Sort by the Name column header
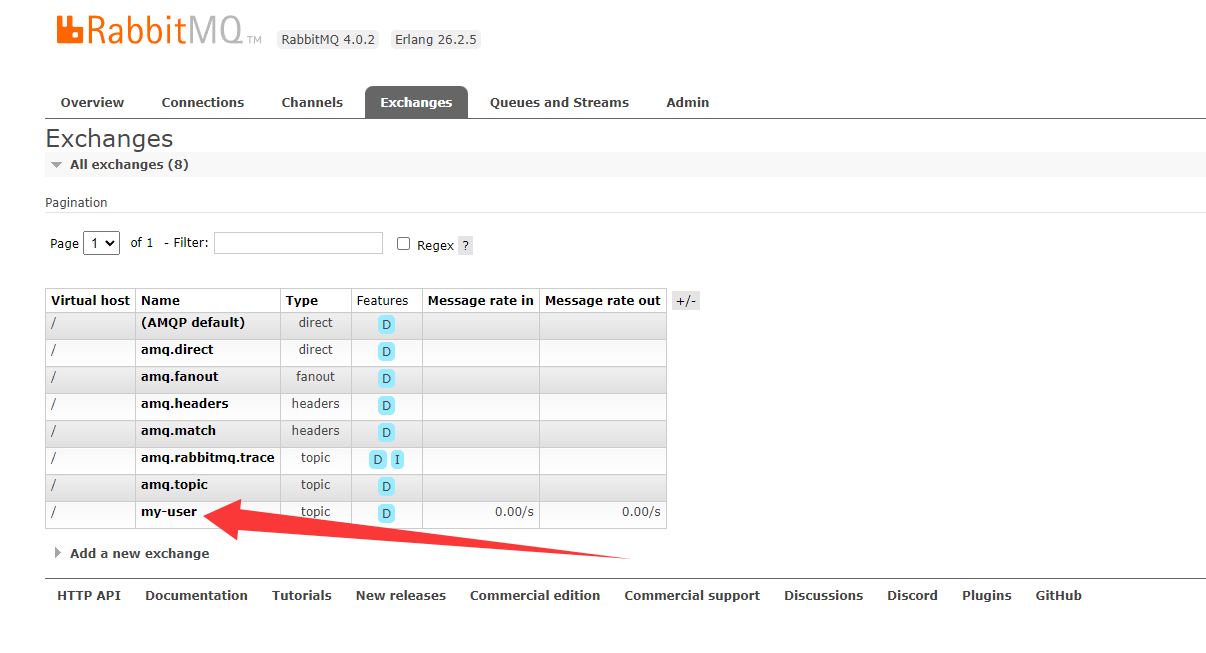Screen dimensions: 1206x653 click(161, 301)
